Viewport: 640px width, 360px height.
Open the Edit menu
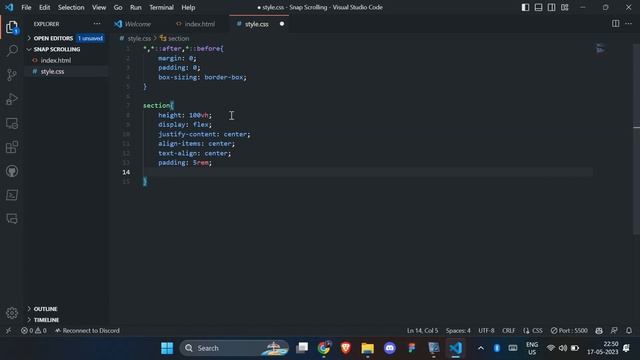[x=44, y=7]
